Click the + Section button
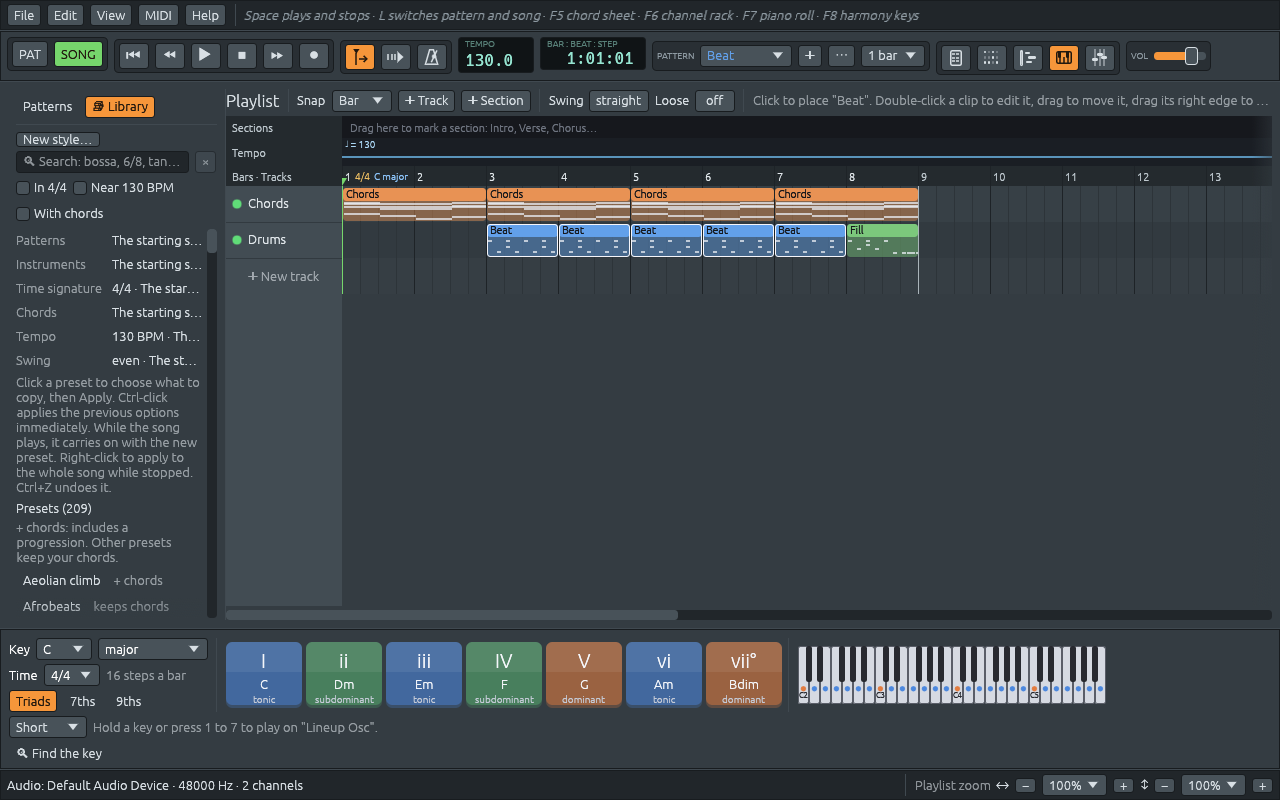The width and height of the screenshot is (1280, 800). (x=496, y=101)
